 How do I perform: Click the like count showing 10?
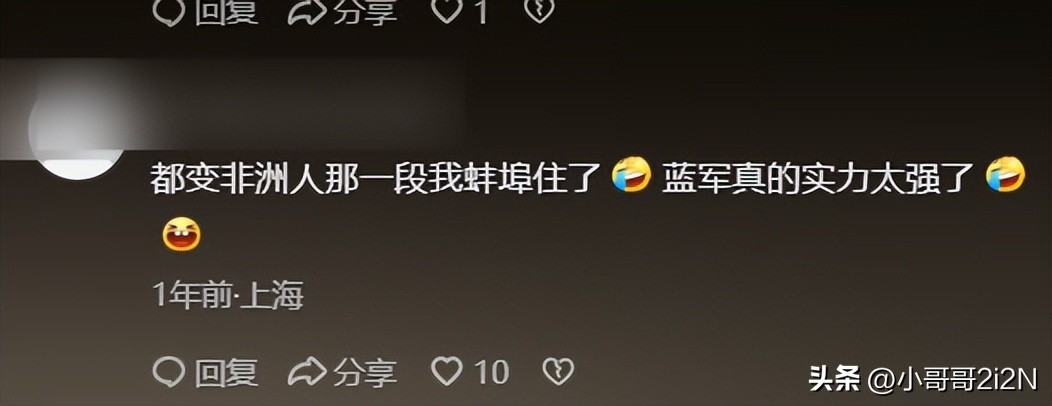pos(491,372)
